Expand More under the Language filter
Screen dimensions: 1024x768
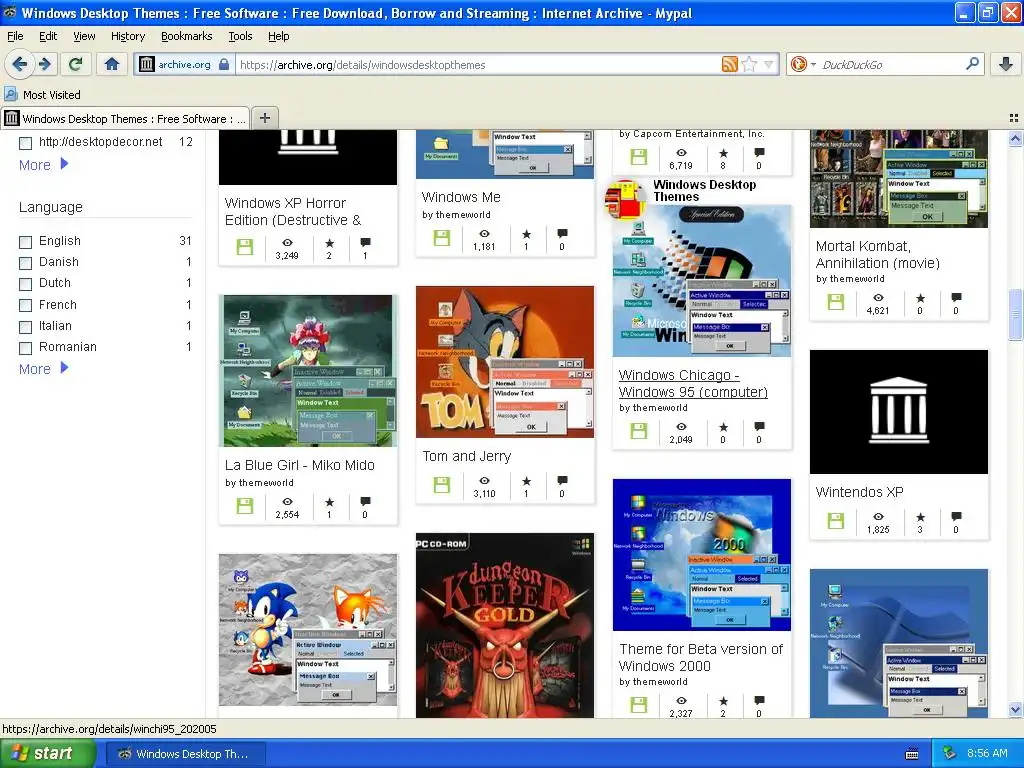[44, 369]
